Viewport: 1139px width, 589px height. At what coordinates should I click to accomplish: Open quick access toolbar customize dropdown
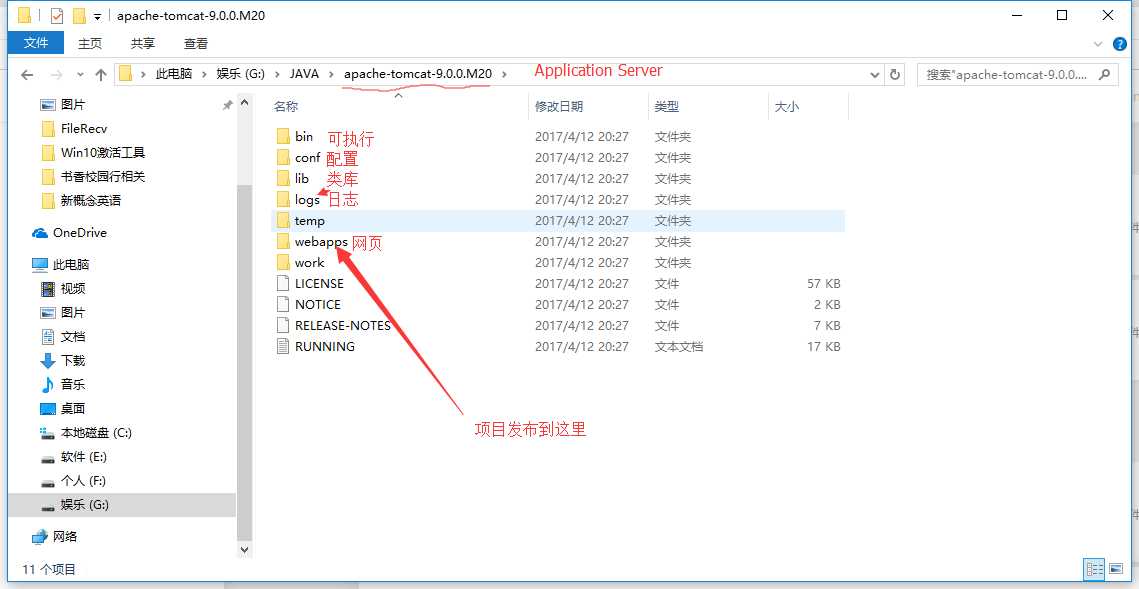[x=97, y=16]
